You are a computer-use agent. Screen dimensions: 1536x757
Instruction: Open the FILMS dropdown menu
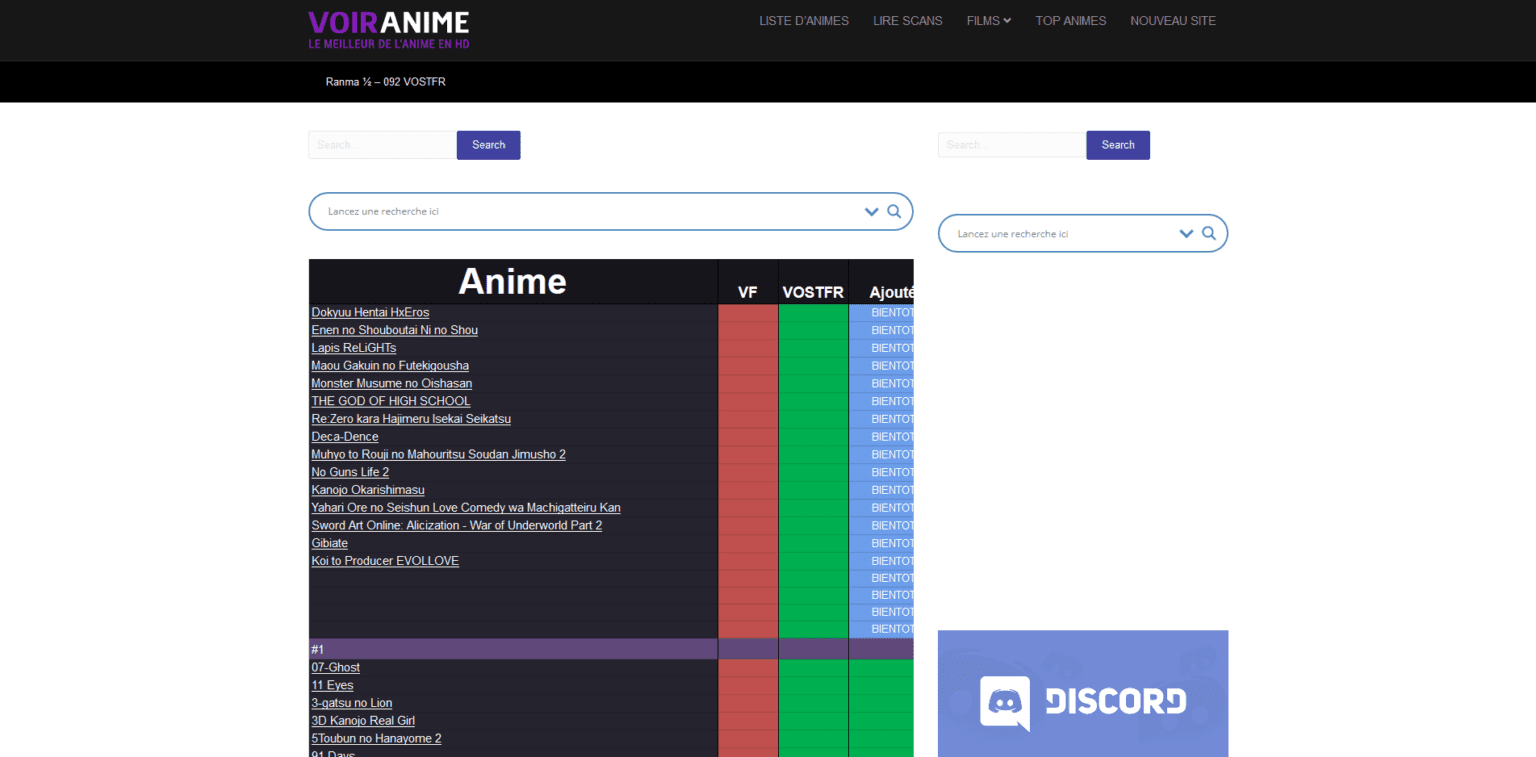click(x=988, y=20)
